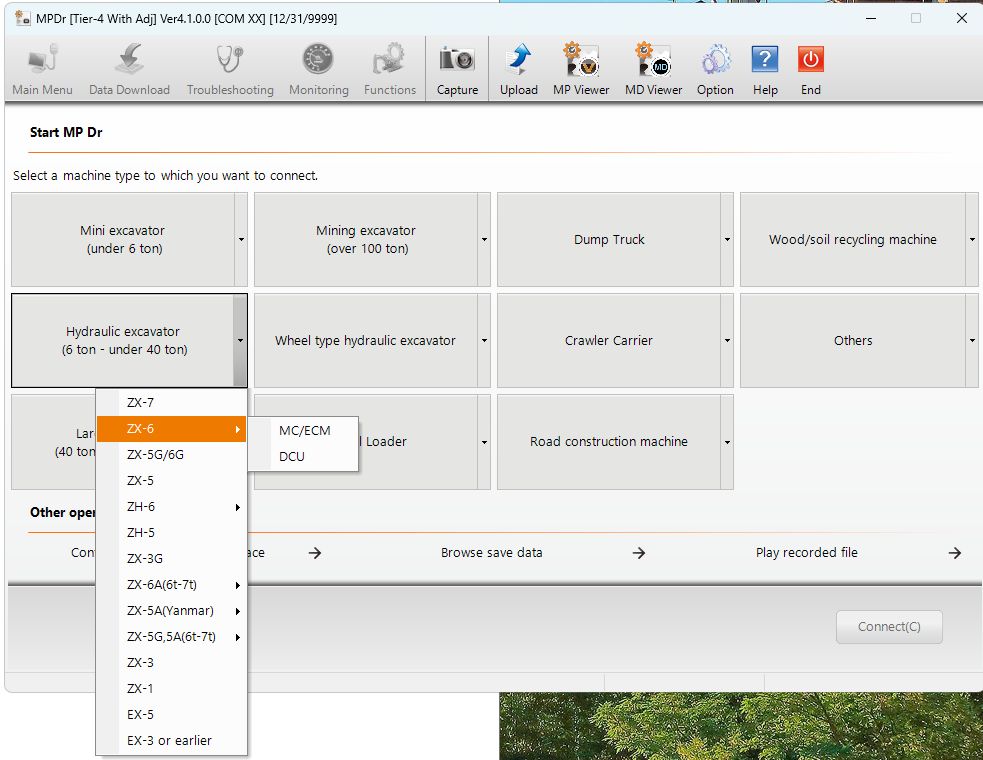This screenshot has width=983, height=760.
Task: Select Road construction machine
Action: [x=609, y=441]
